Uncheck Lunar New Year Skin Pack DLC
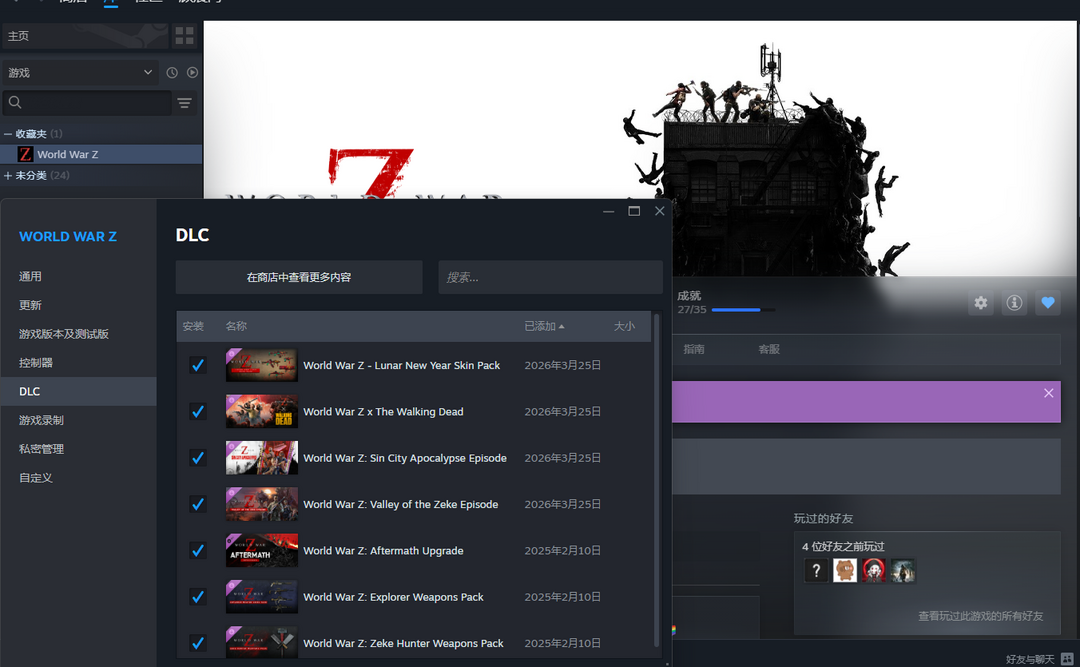The image size is (1080, 667). (x=198, y=366)
